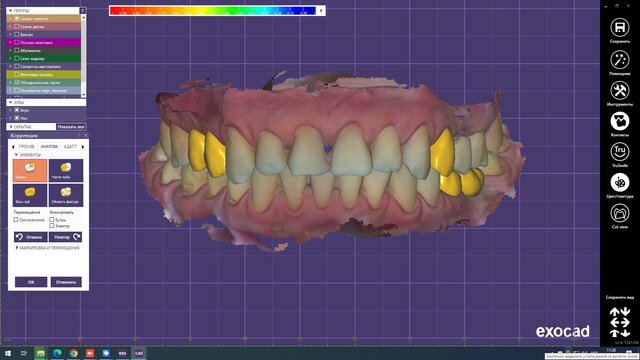
Task: Toggle the Jaw scans (Сканы челюсти) checkbox
Action: tap(17, 18)
